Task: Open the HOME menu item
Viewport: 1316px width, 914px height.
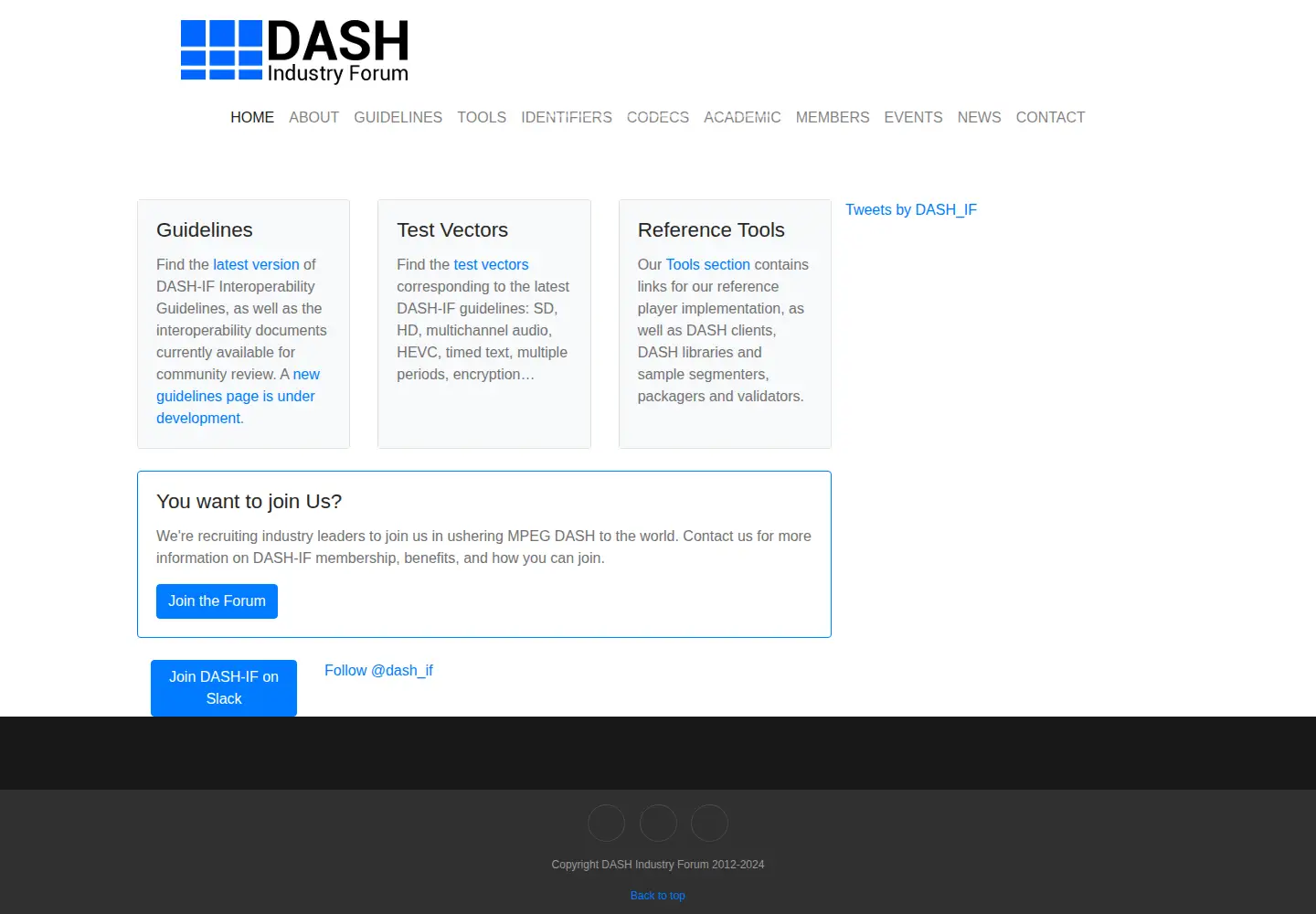Action: [252, 117]
